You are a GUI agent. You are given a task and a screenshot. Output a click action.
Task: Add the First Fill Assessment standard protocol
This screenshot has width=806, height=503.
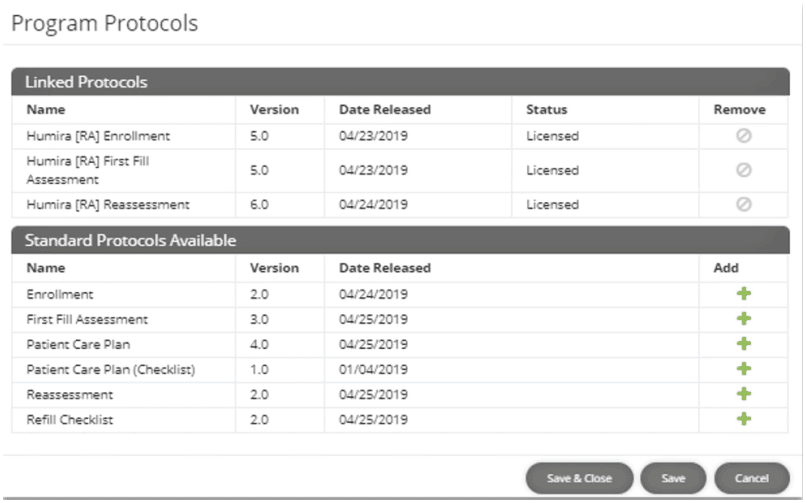[x=743, y=319]
